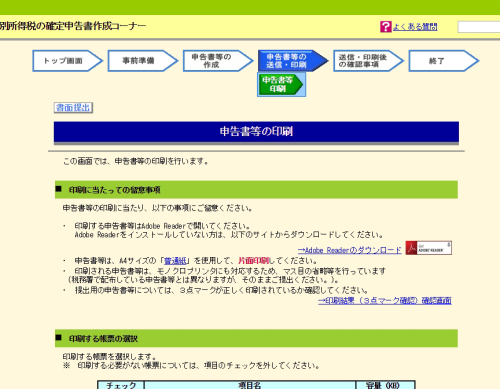This screenshot has width=500, height=389.
Task: Click the question mark help icon
Action: [386, 27]
